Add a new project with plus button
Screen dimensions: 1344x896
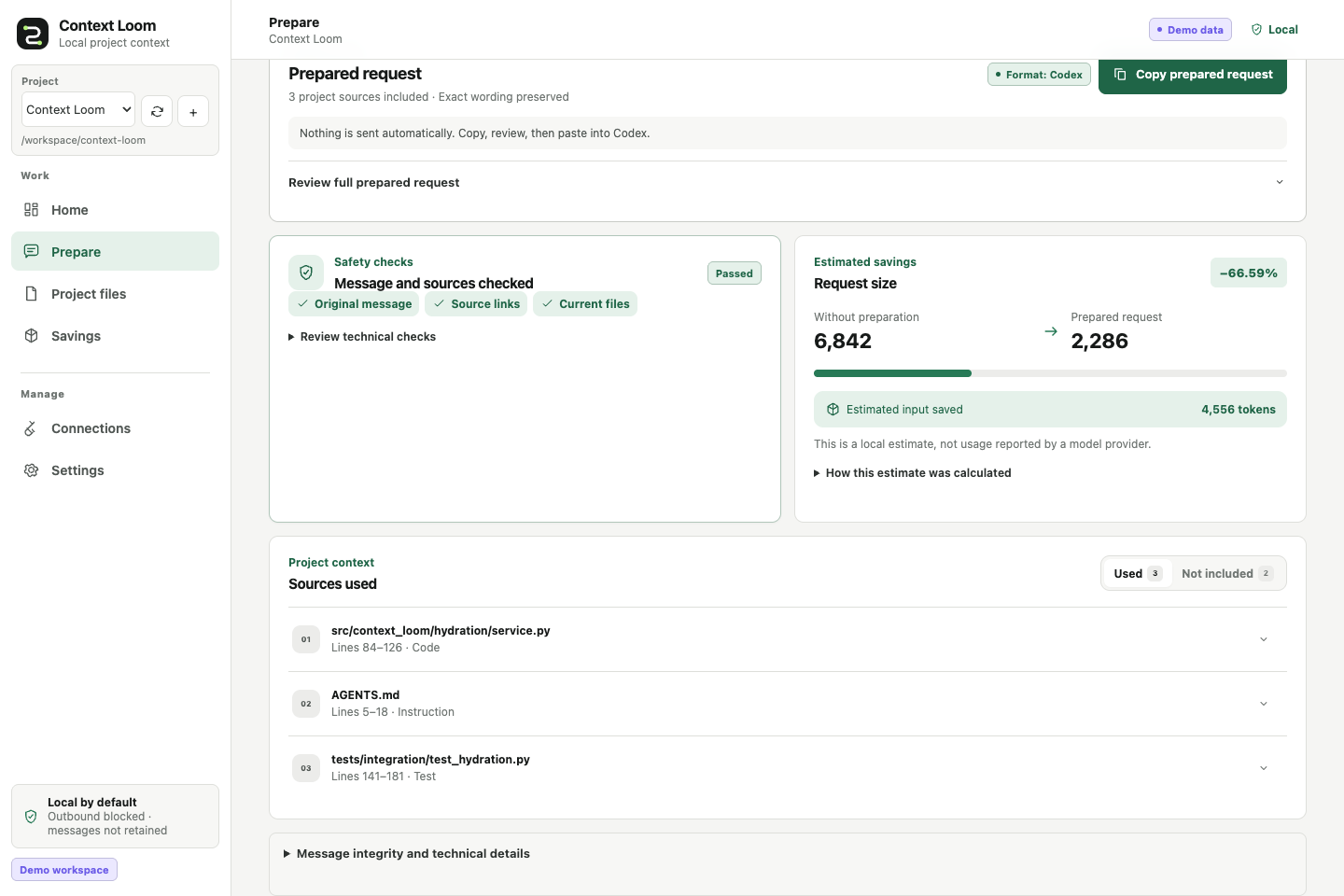tap(193, 111)
